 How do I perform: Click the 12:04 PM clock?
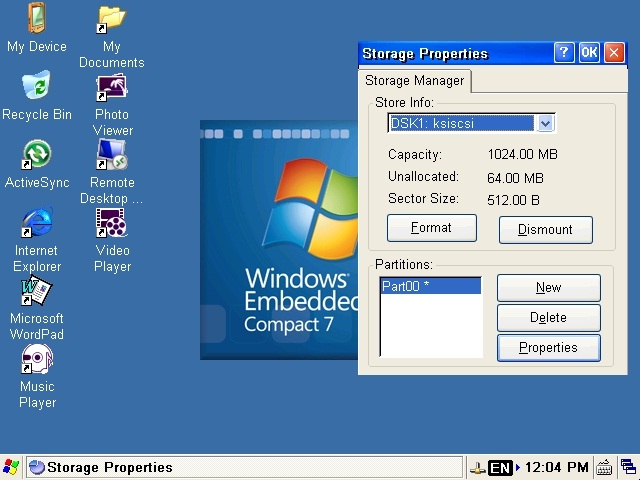click(557, 467)
